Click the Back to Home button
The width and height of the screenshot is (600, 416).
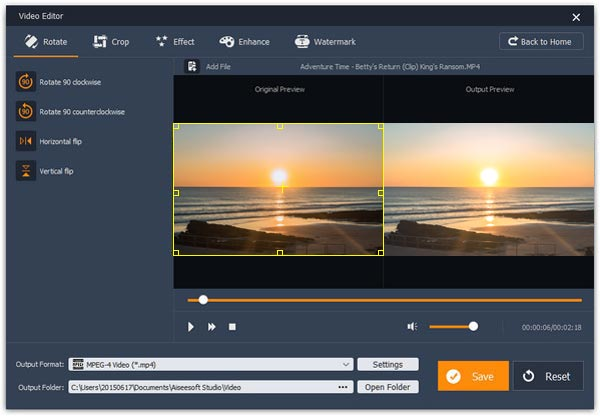[541, 42]
